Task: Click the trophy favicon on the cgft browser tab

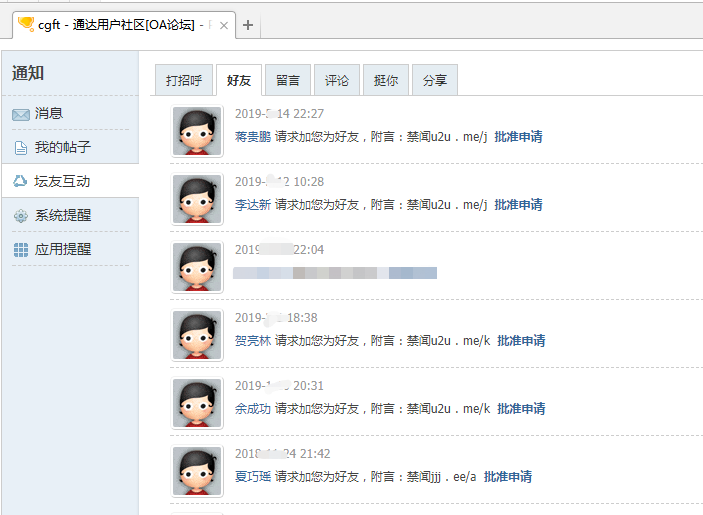Action: tap(26, 24)
